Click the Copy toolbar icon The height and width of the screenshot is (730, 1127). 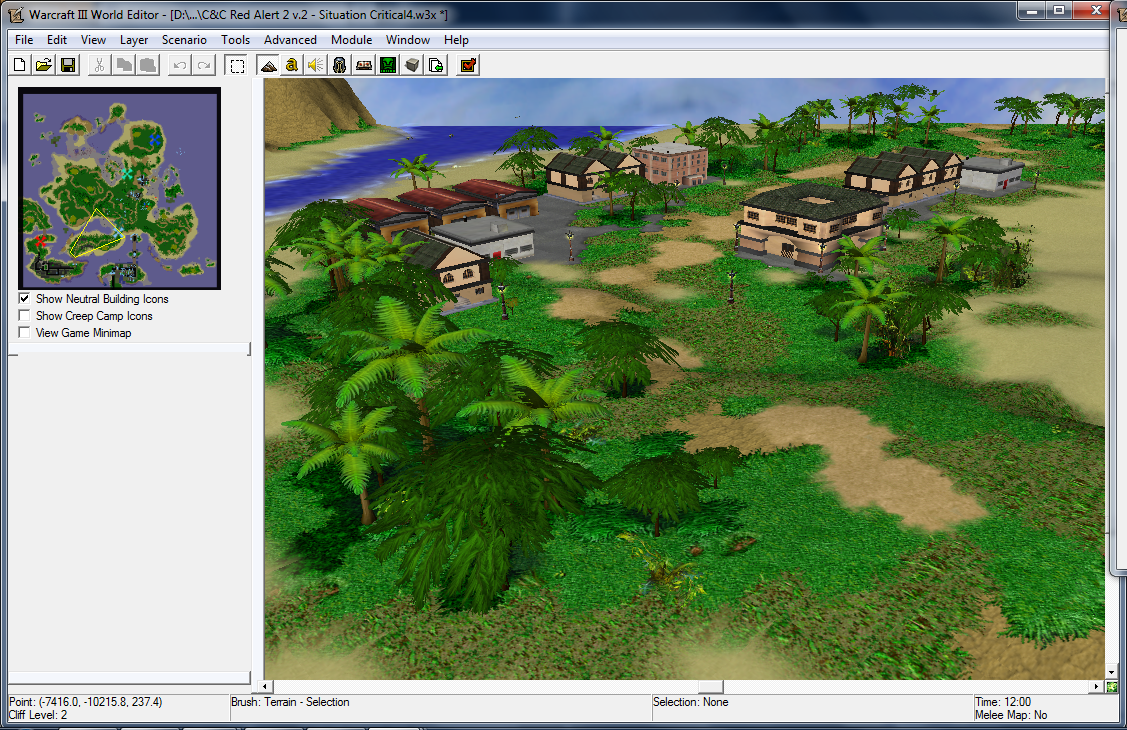(124, 65)
